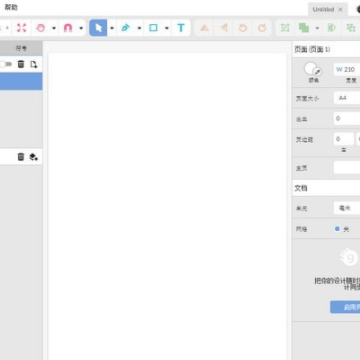Click the 出血 bleed value field
Image resolution: width=360 pixels, height=360 pixels.
[347, 118]
